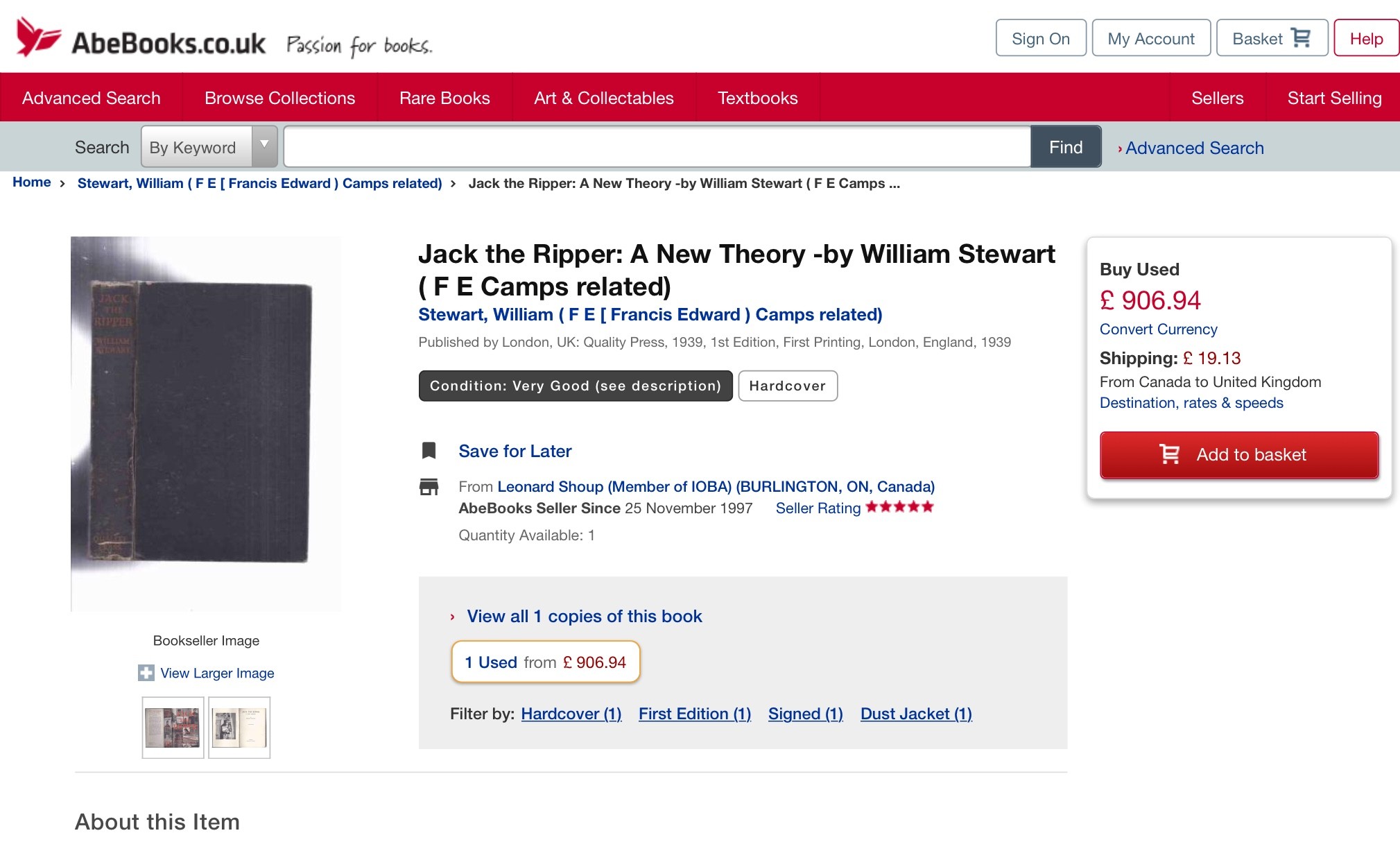Screen dimensions: 1400x867
Task: Click the basket cart icon in header
Action: (x=1302, y=38)
